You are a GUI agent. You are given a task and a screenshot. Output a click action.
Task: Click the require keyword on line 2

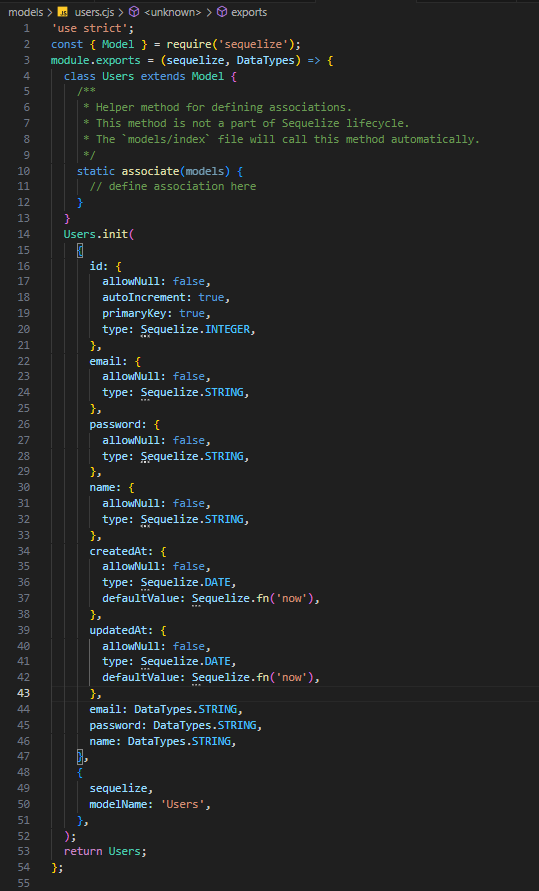coord(189,44)
